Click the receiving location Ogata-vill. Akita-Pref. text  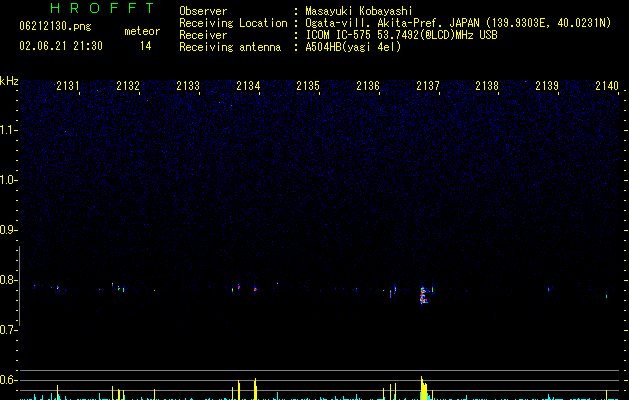[392, 23]
